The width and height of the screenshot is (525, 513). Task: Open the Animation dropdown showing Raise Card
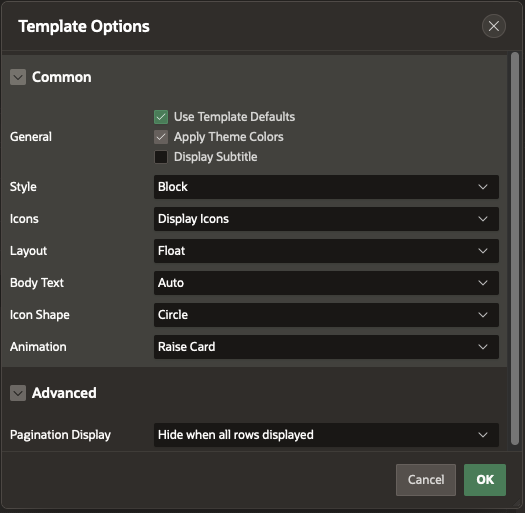(x=326, y=347)
